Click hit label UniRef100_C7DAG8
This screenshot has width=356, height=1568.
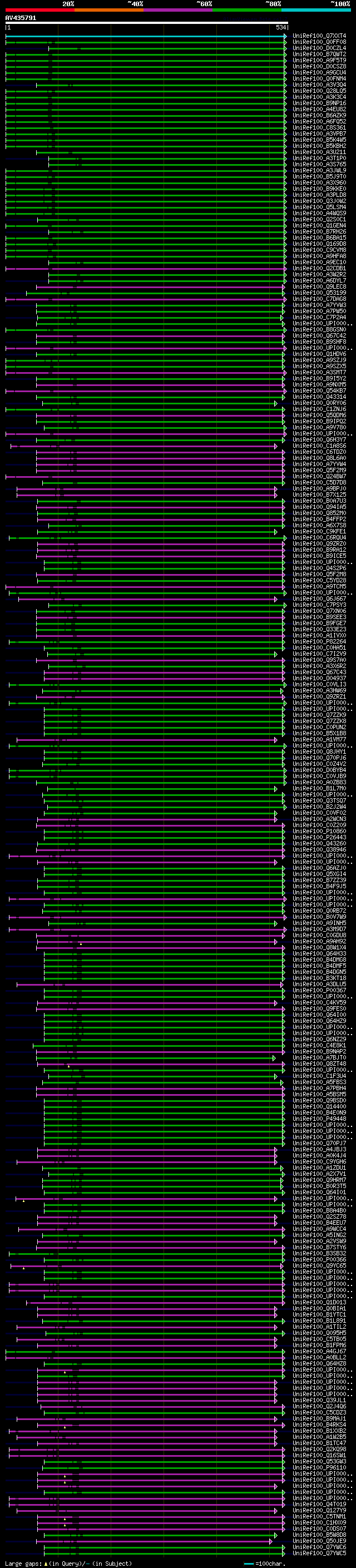click(x=319, y=299)
